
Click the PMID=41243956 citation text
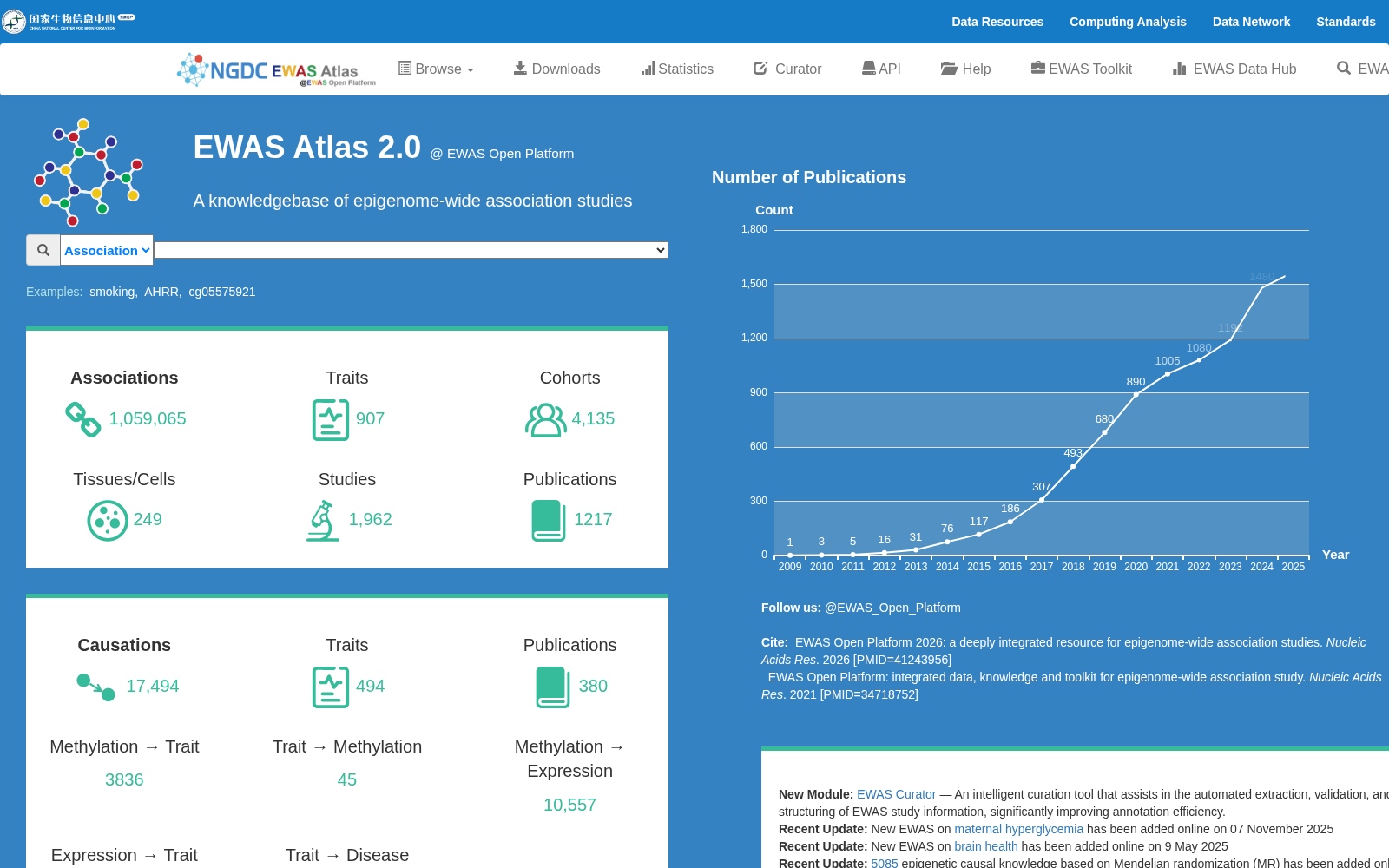(x=902, y=660)
